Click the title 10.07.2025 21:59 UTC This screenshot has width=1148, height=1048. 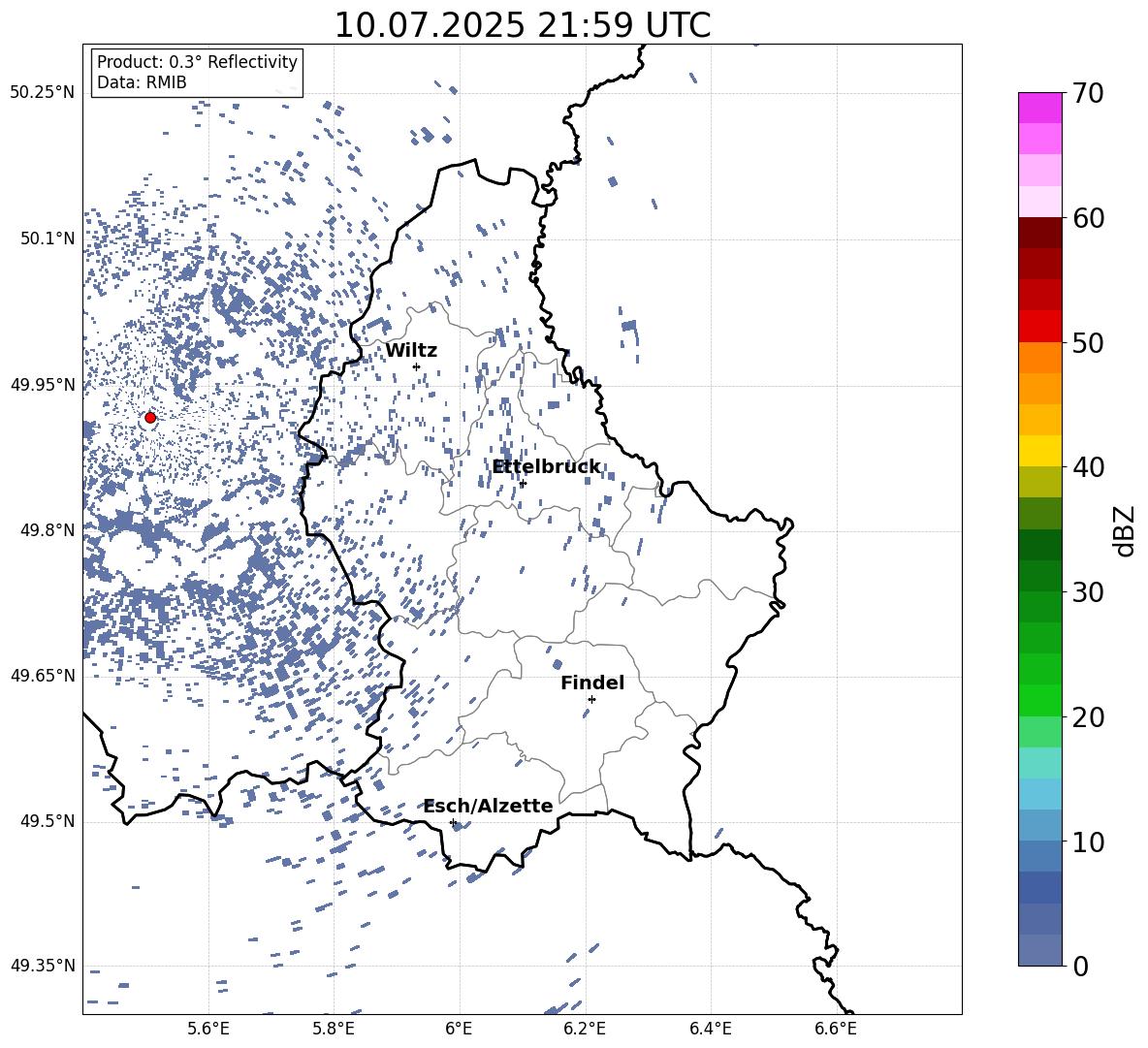(x=522, y=25)
